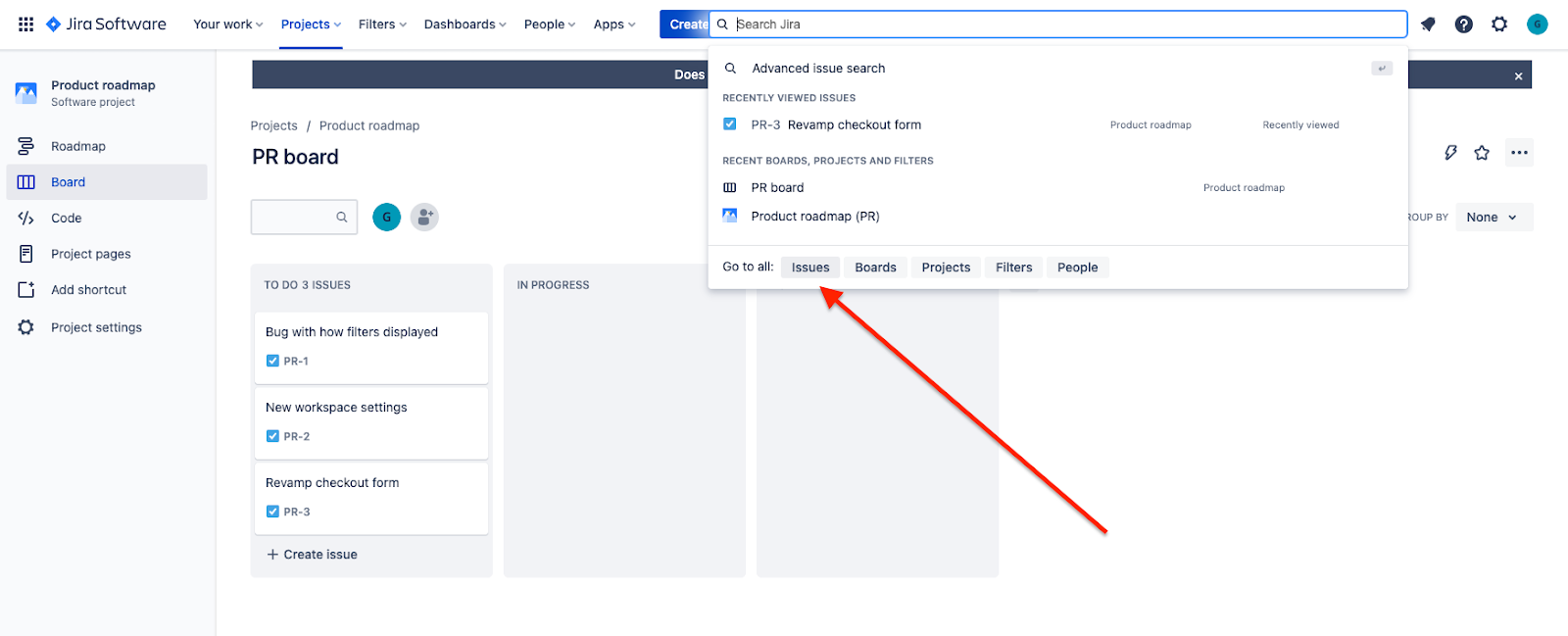
Task: Click the magnifier icon in the board search box
Action: point(342,218)
